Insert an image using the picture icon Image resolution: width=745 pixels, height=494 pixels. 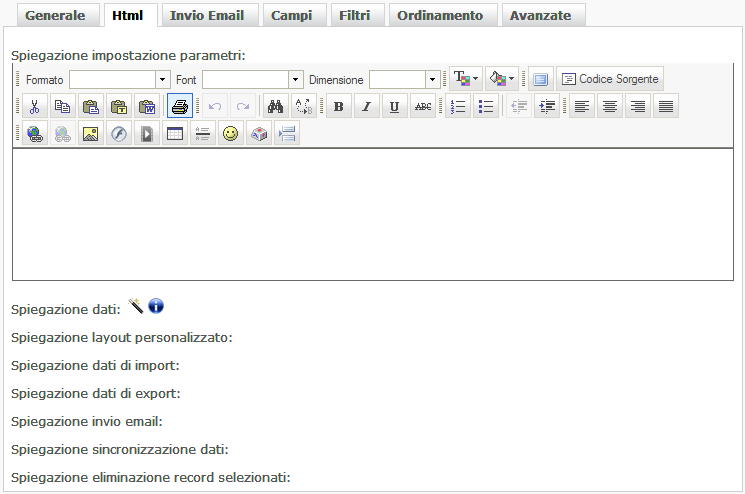pyautogui.click(x=90, y=135)
